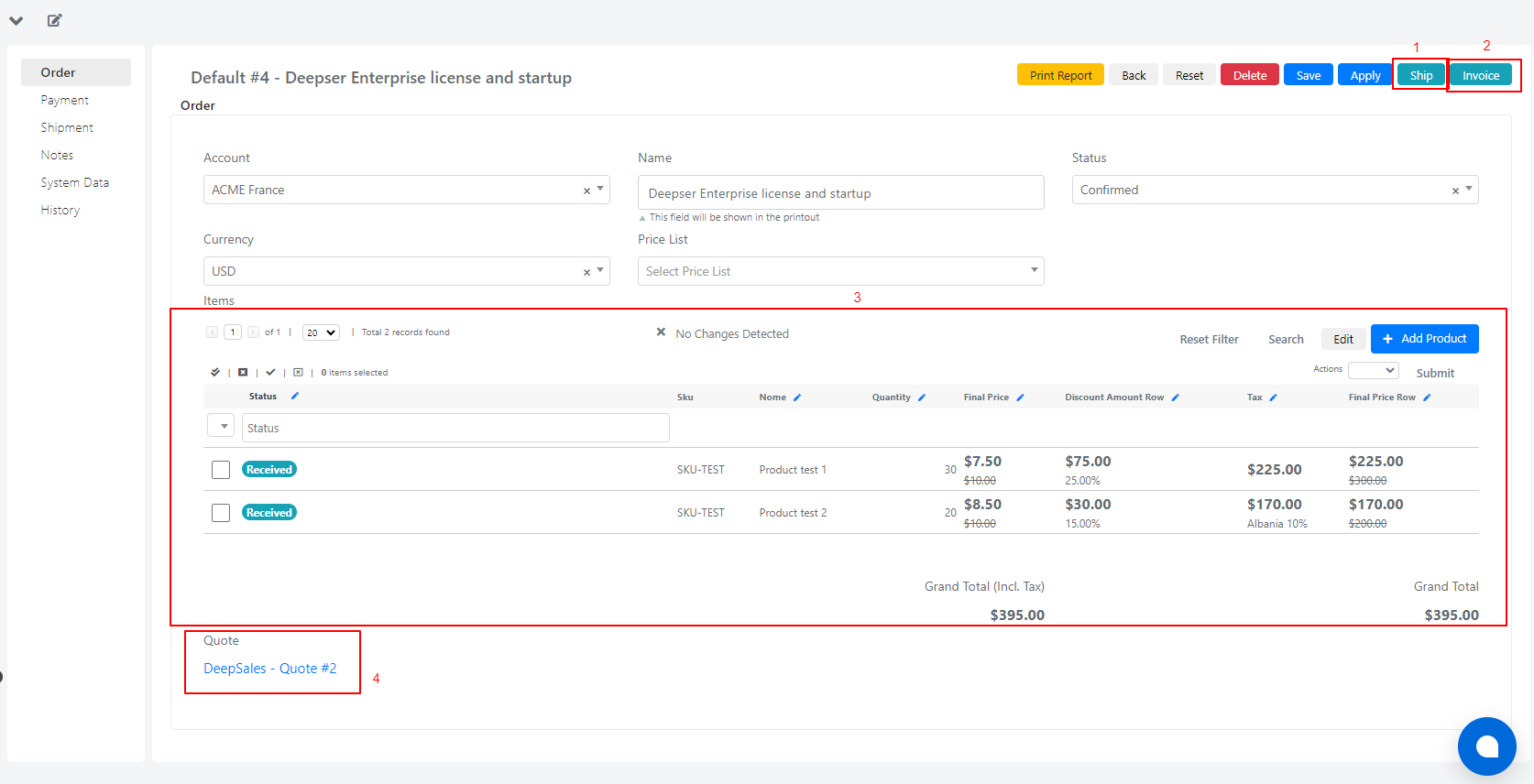This screenshot has height=784, width=1534.
Task: Click the Add Product button
Action: pyautogui.click(x=1425, y=339)
